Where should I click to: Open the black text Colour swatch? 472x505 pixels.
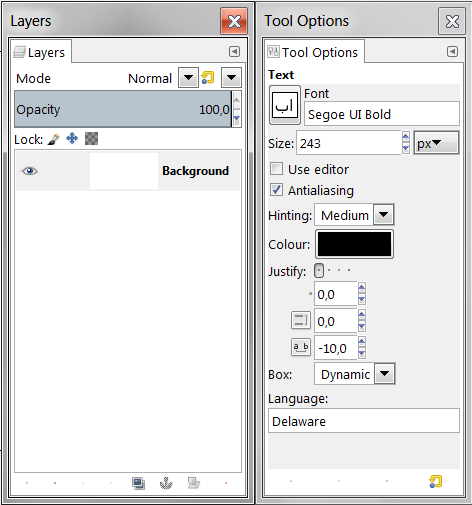tap(354, 244)
